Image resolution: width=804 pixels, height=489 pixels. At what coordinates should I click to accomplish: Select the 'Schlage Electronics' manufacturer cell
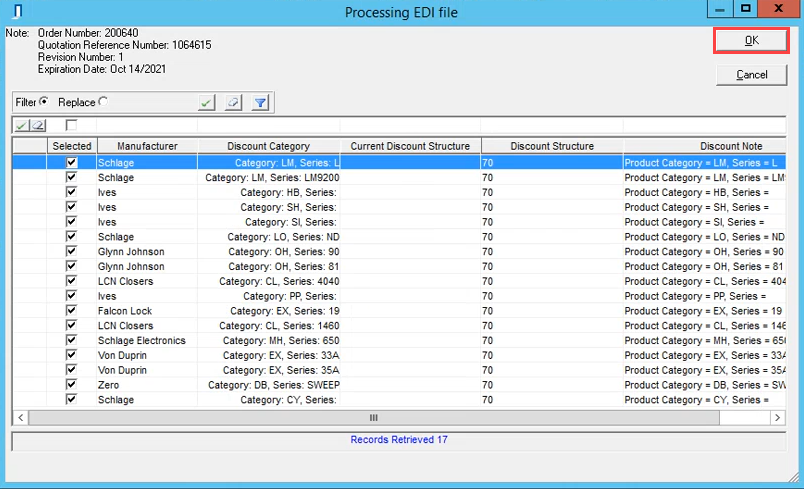click(147, 340)
